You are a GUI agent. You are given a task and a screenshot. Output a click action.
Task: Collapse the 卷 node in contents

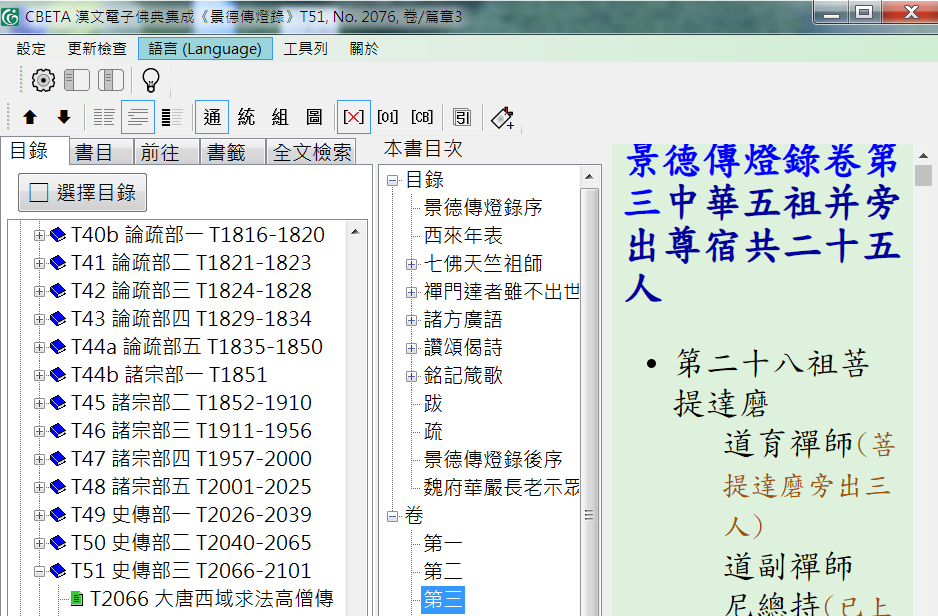[x=393, y=516]
